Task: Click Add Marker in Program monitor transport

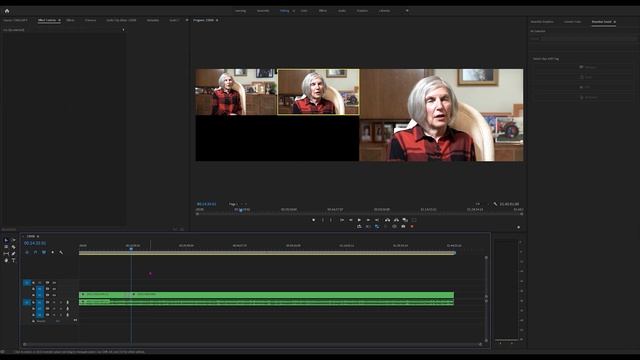Action: [x=313, y=220]
